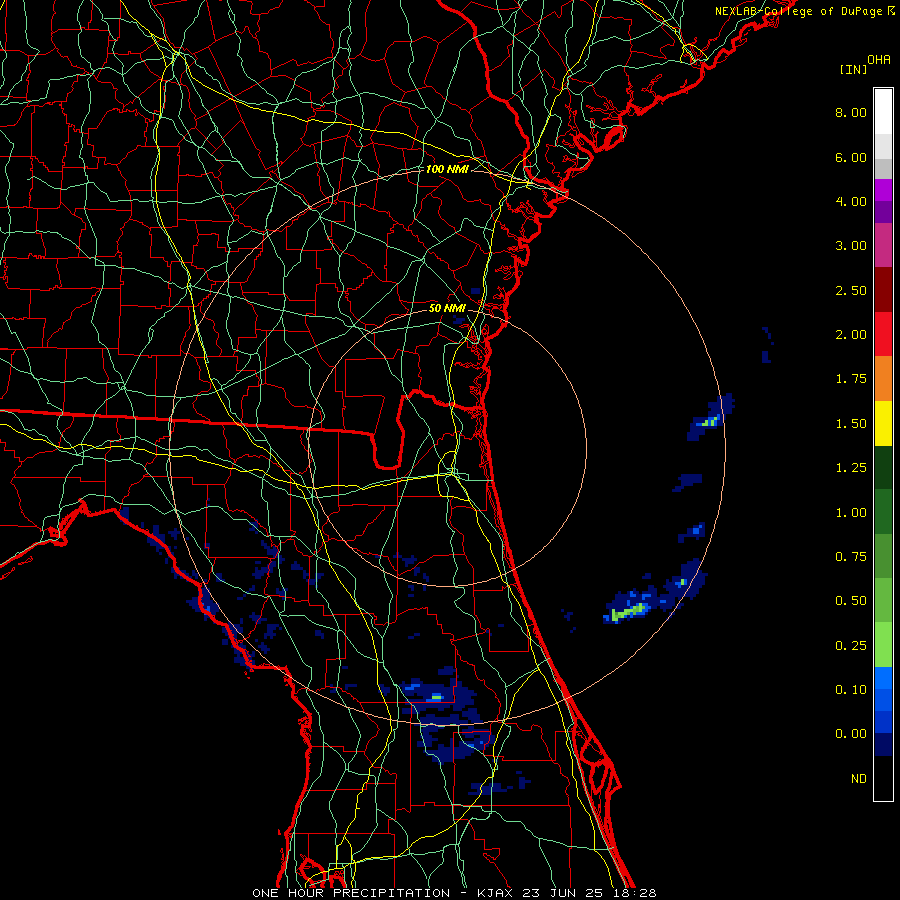Click the 0.00 legend value
This screenshot has height=900, width=900.
click(851, 734)
